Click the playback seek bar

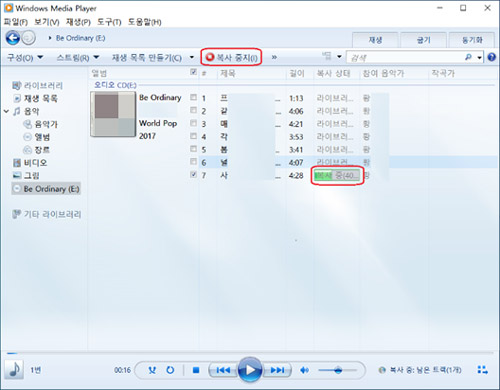point(250,353)
